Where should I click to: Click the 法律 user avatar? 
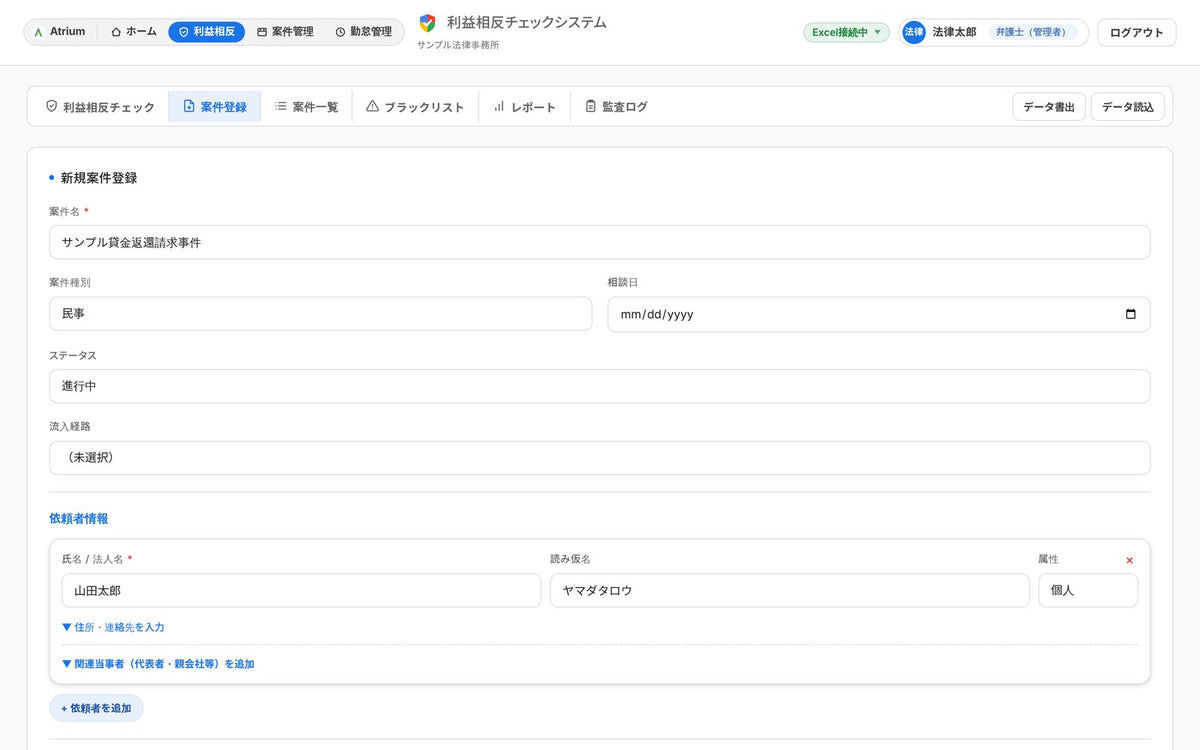click(914, 32)
